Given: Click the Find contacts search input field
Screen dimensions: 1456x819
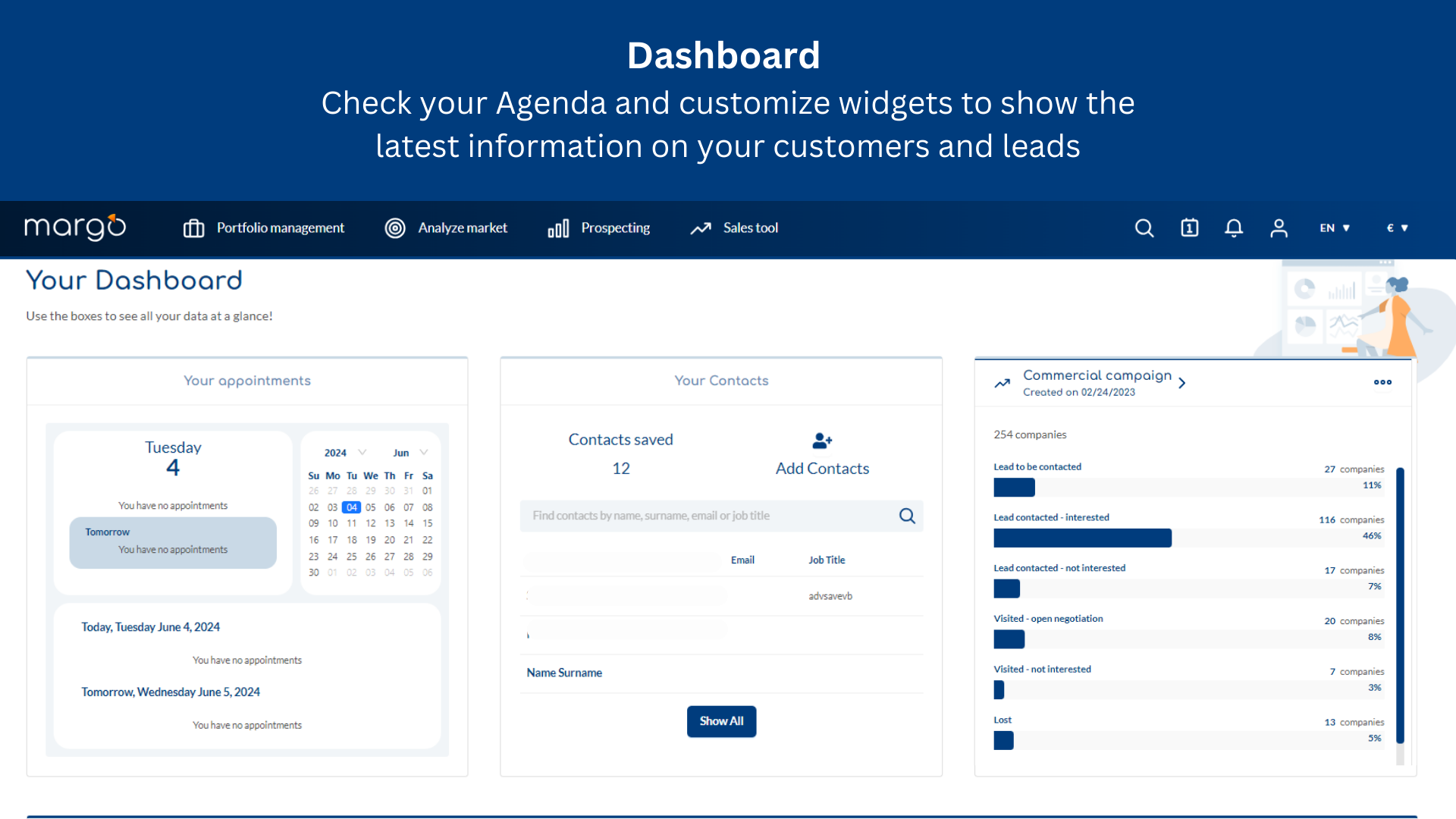Looking at the screenshot, I should [x=705, y=516].
